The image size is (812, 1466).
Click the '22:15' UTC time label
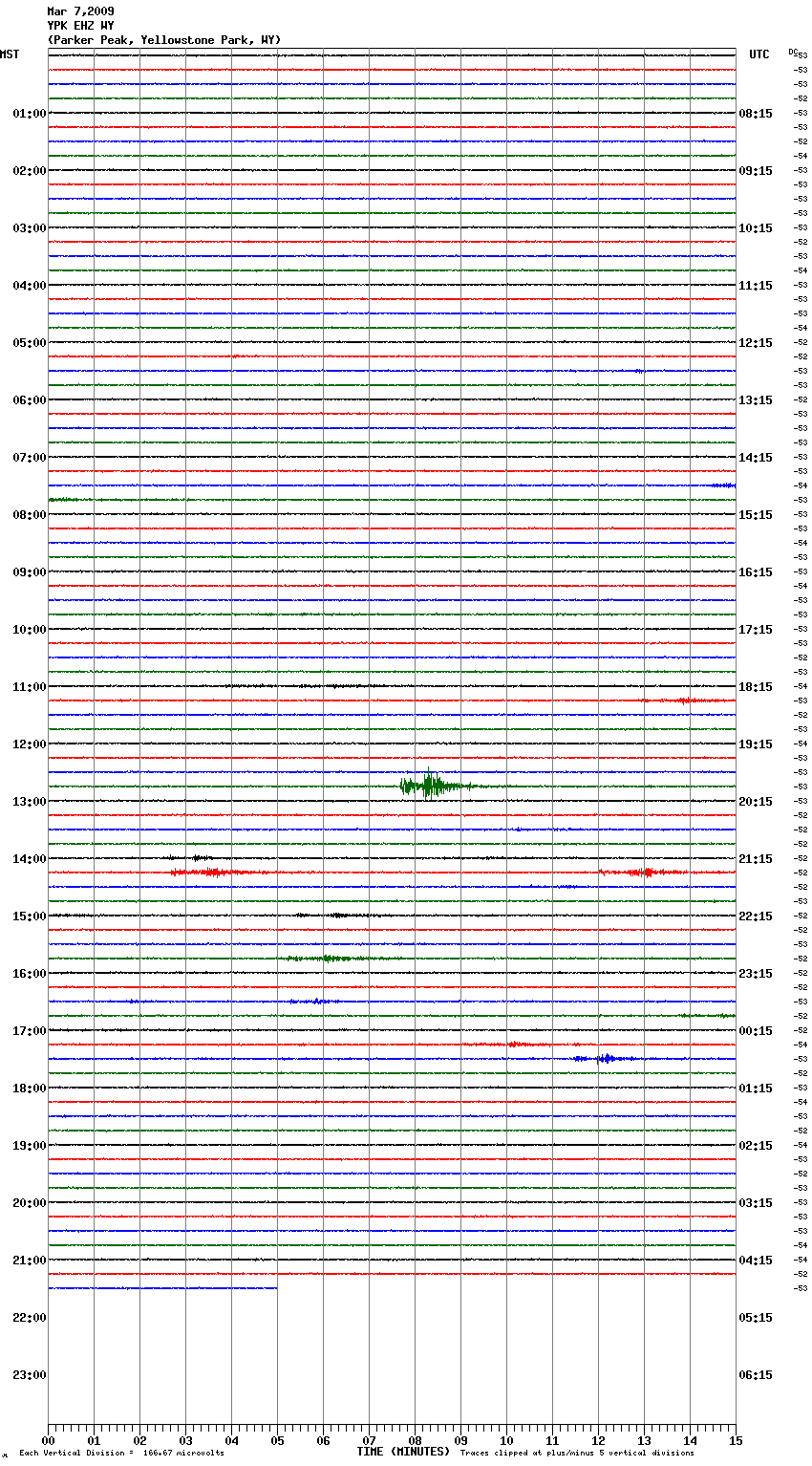(x=756, y=916)
